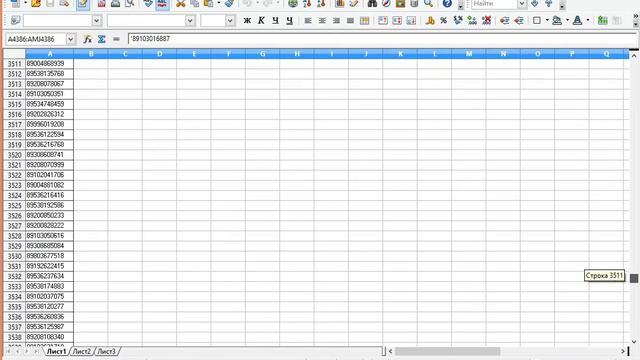Click the Найти search field

pyautogui.click(x=494, y=4)
